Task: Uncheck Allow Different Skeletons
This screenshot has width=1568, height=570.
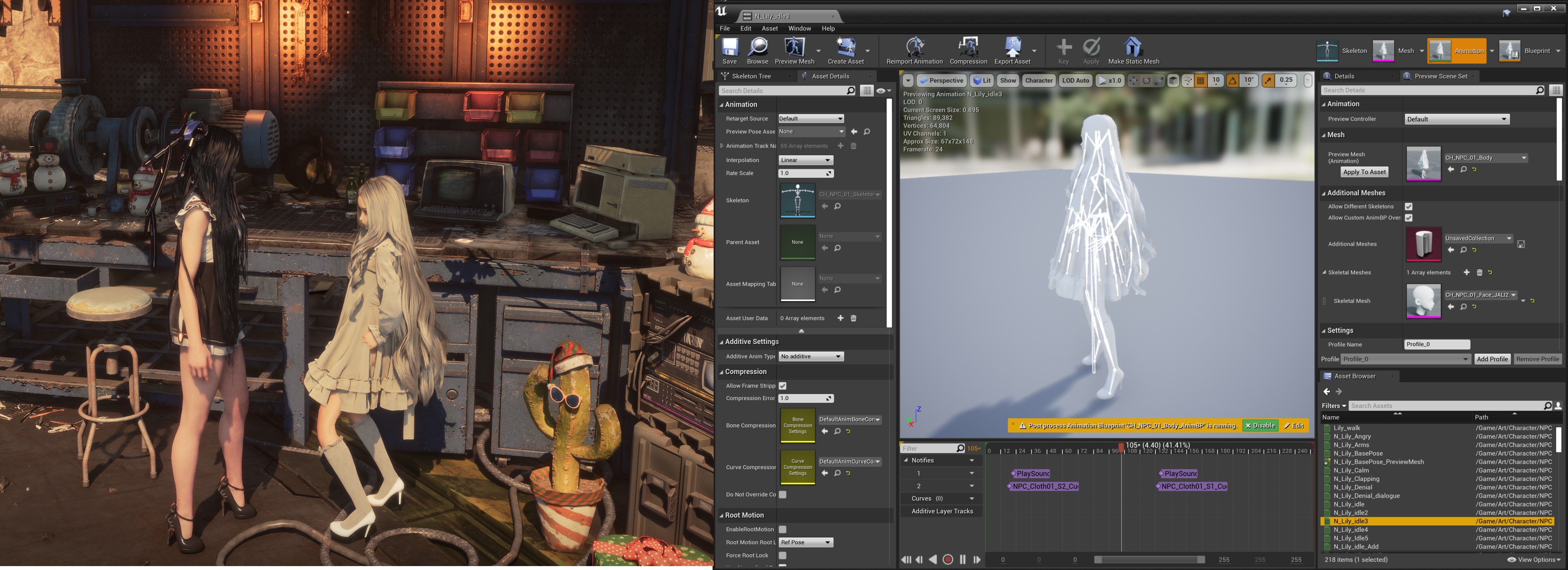Action: [x=1408, y=207]
